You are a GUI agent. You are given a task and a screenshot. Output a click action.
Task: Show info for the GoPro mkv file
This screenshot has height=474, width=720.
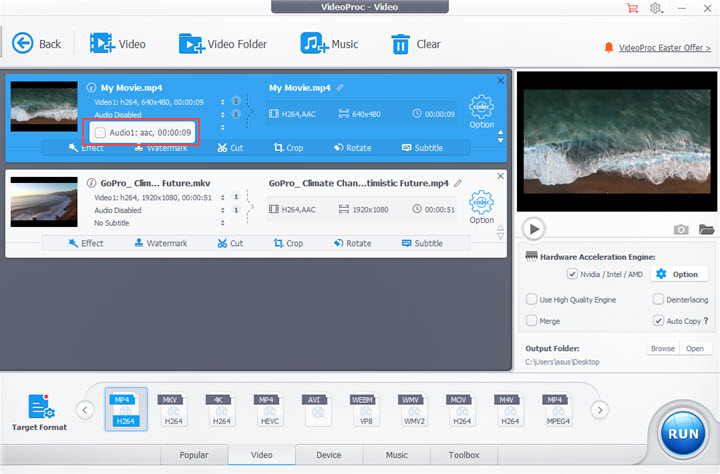tap(91, 183)
